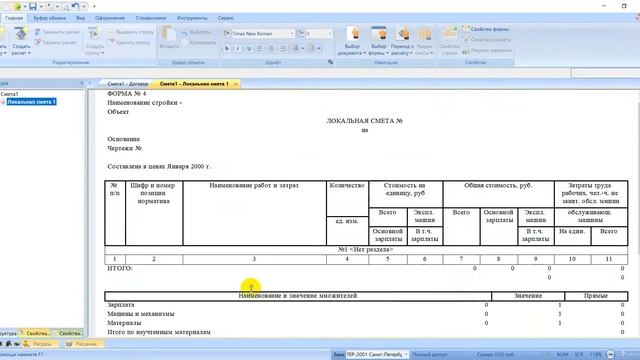Click Вырезать in the clipboard group

(197, 32)
